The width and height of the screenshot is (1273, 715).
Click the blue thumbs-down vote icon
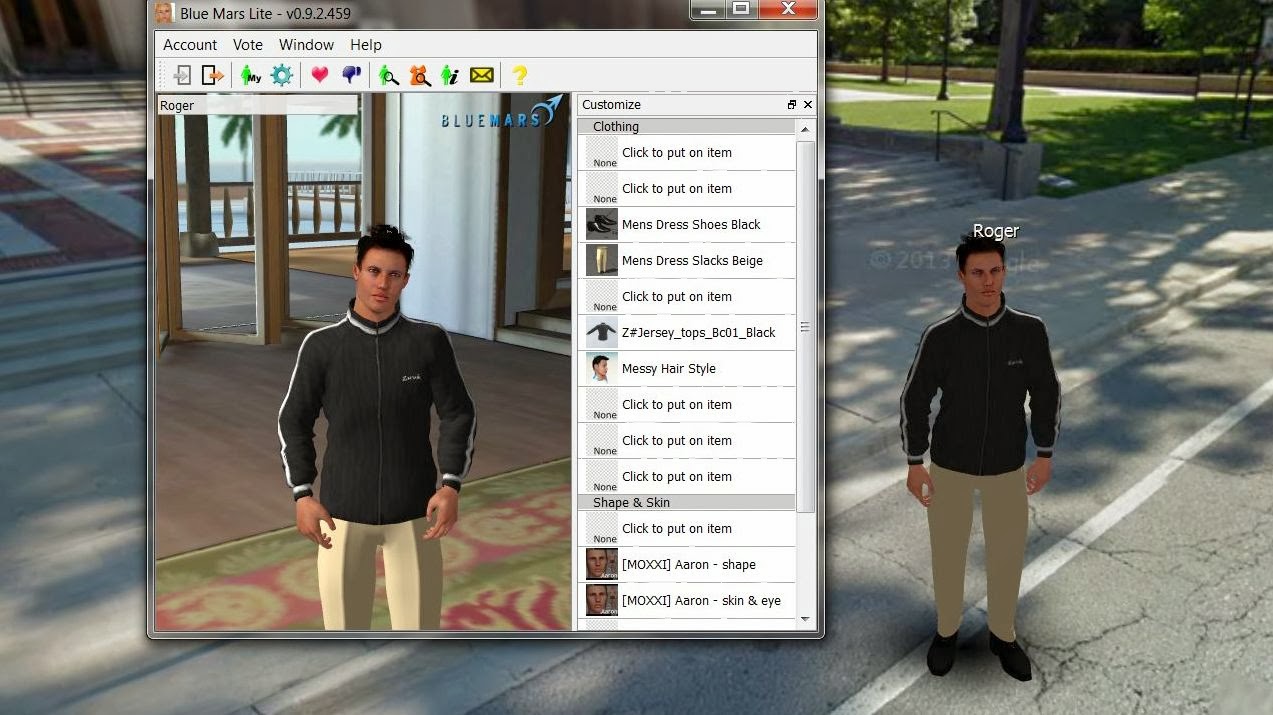[x=351, y=75]
